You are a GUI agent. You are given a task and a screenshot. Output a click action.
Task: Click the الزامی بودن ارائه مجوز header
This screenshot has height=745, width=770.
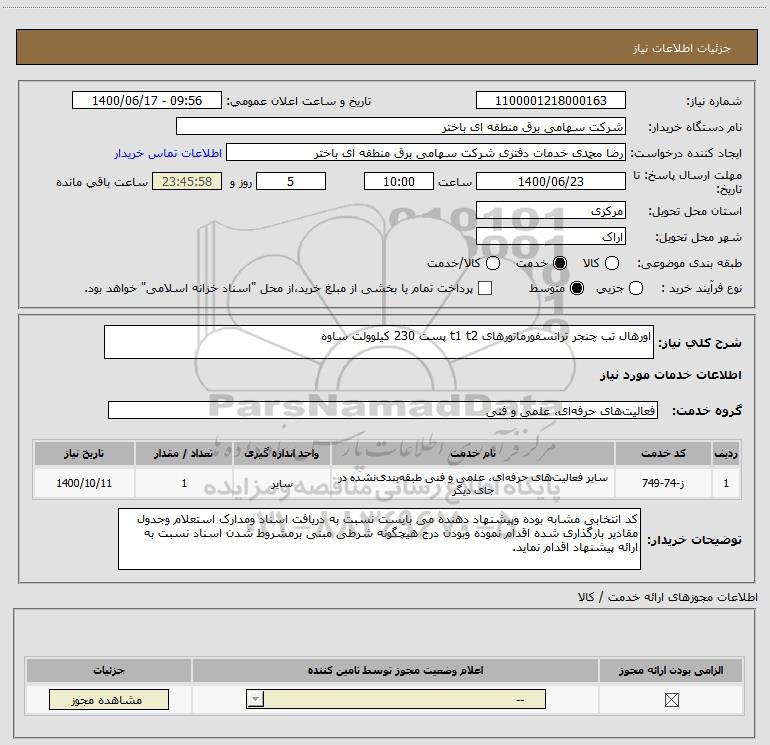[671, 670]
